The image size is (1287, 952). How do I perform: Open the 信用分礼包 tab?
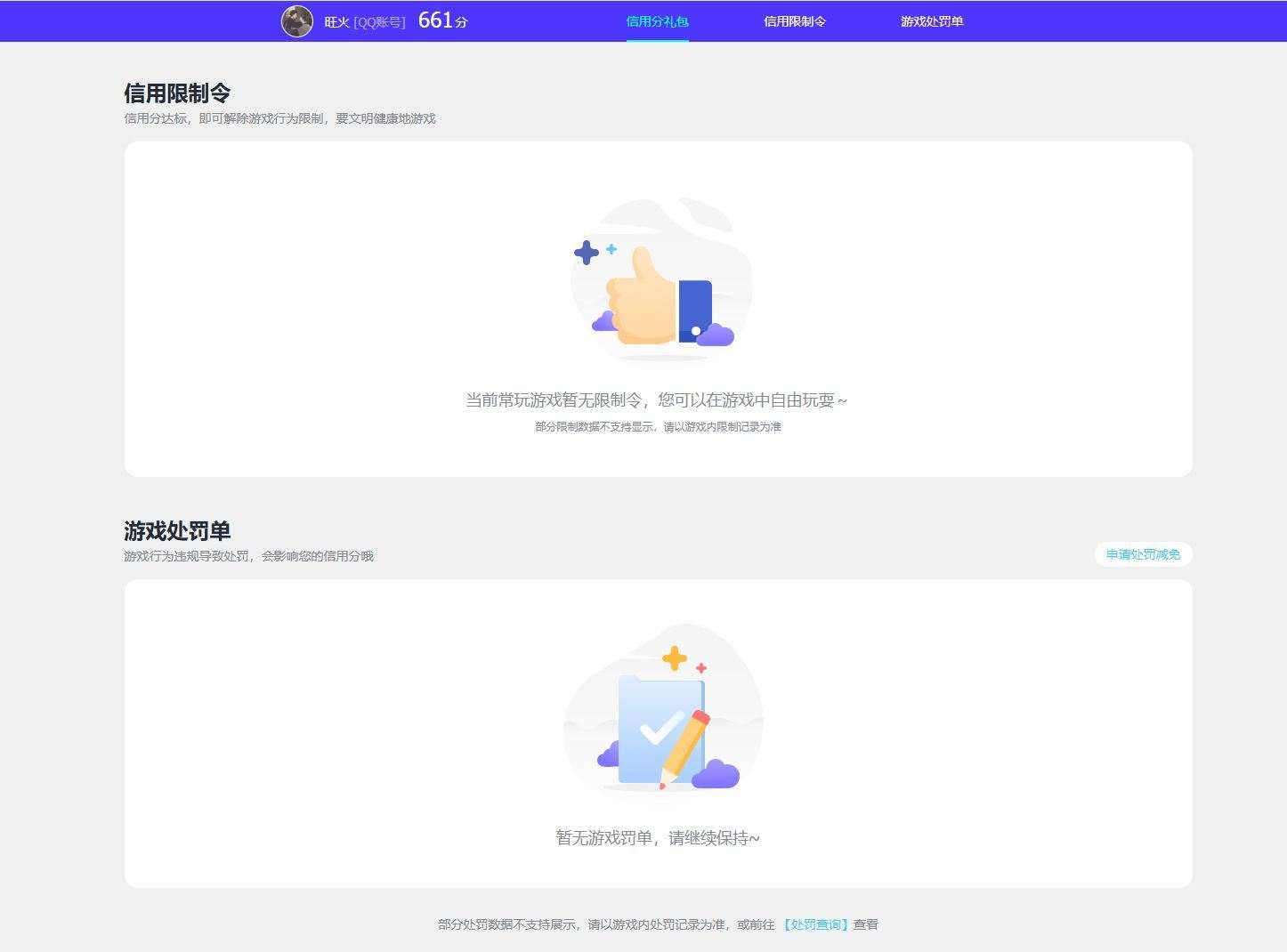coord(657,21)
